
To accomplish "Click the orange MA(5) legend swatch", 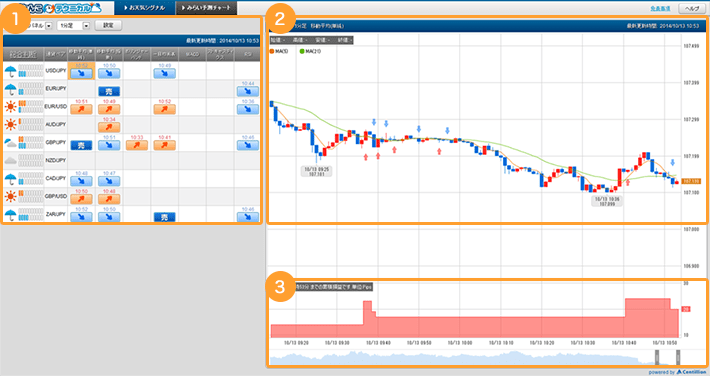I will (x=272, y=52).
